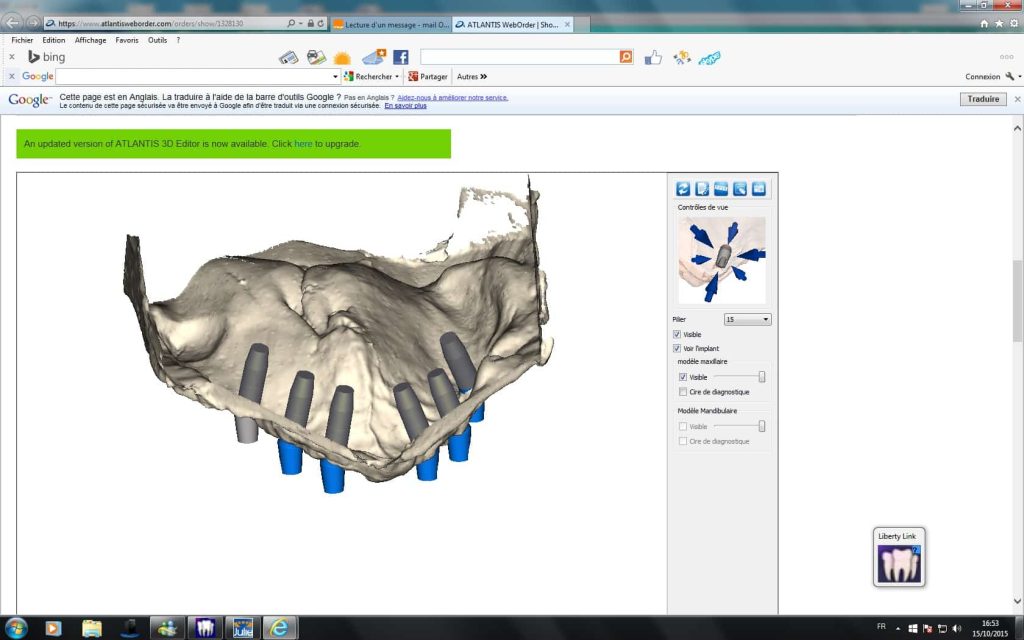Click the Bing search magnifier button
The image size is (1024, 640).
626,57
